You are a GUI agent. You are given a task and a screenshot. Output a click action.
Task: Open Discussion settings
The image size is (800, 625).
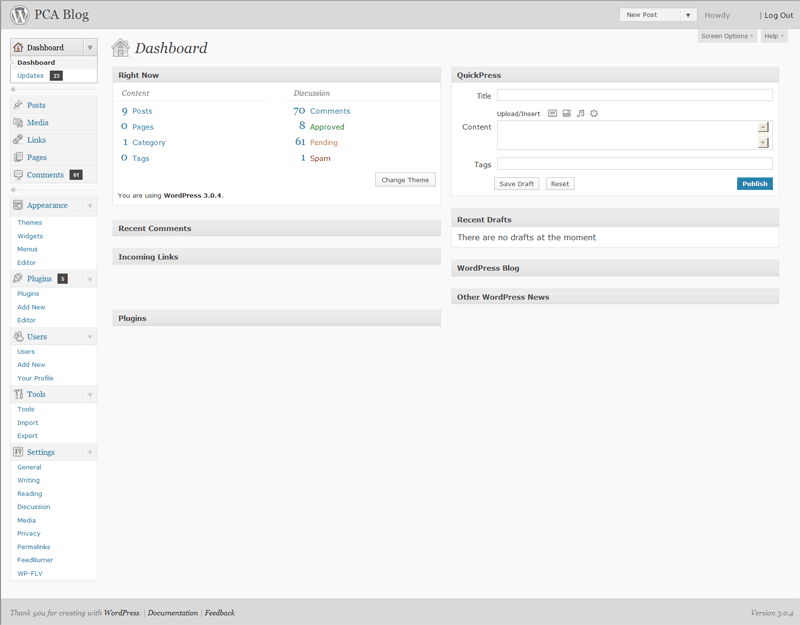click(x=34, y=507)
